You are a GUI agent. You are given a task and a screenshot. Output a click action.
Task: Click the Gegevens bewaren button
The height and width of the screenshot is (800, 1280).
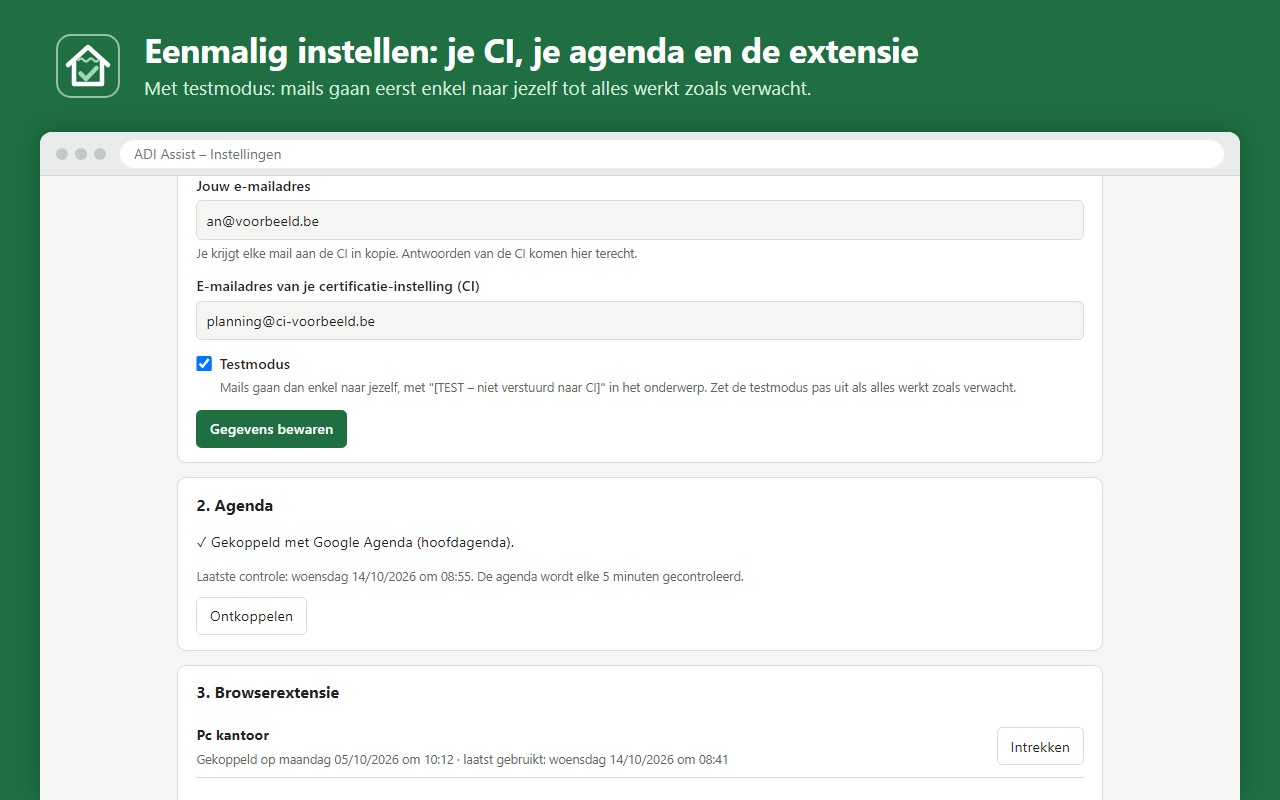[x=271, y=429]
